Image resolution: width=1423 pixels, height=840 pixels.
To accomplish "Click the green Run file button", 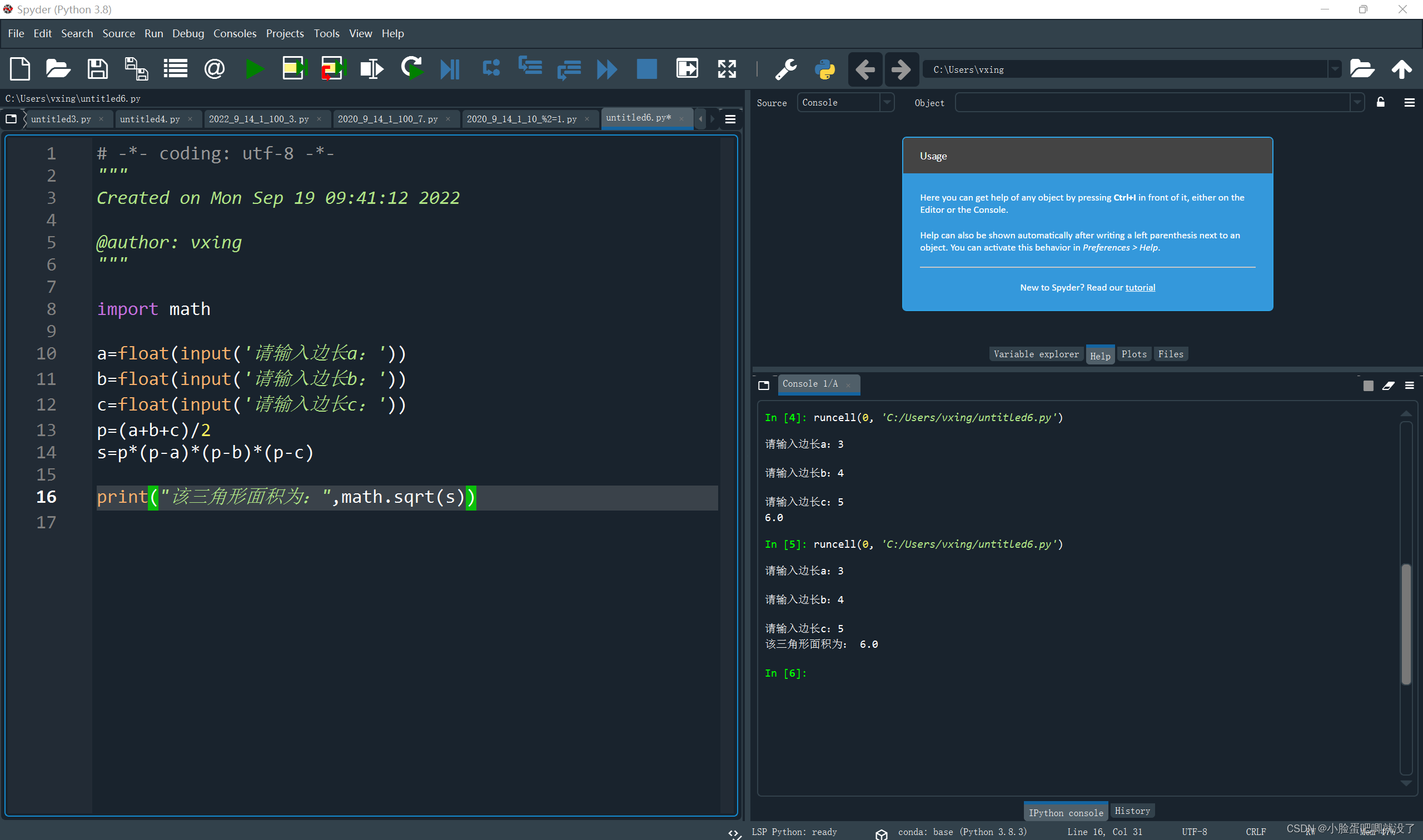I will point(254,69).
